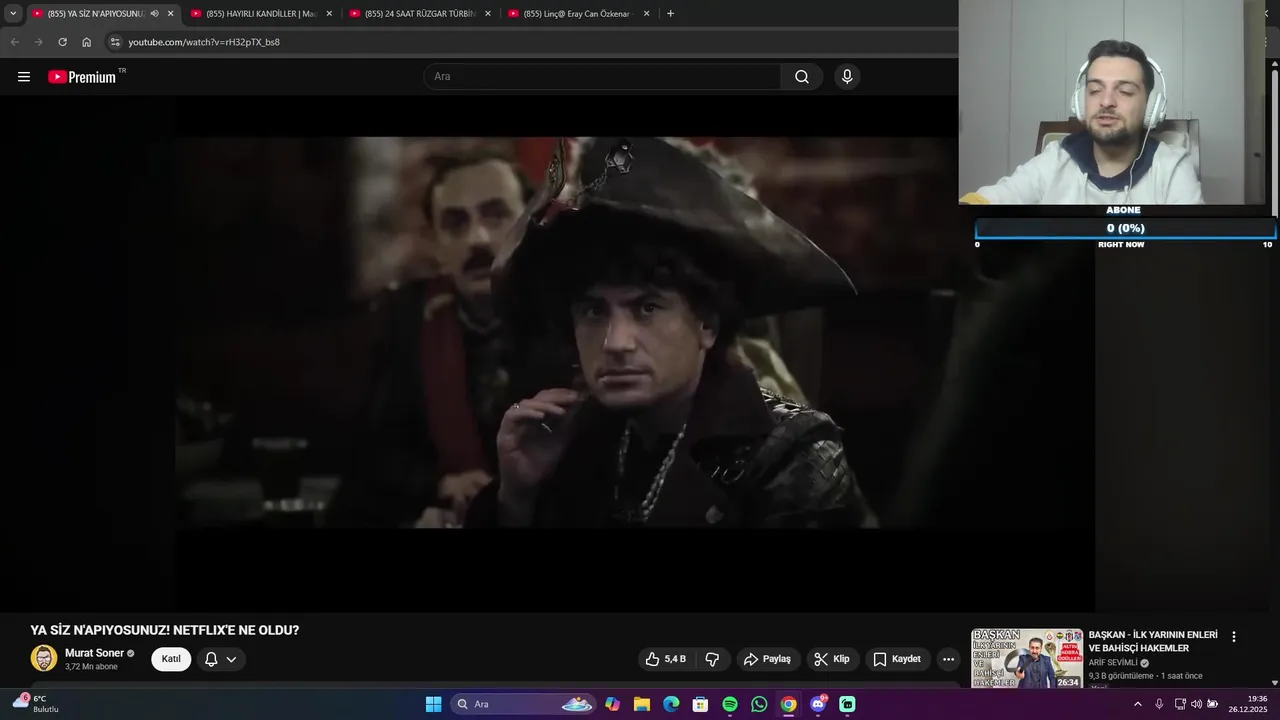Open BAŞKAN recommended video thumbnail

point(1027,658)
